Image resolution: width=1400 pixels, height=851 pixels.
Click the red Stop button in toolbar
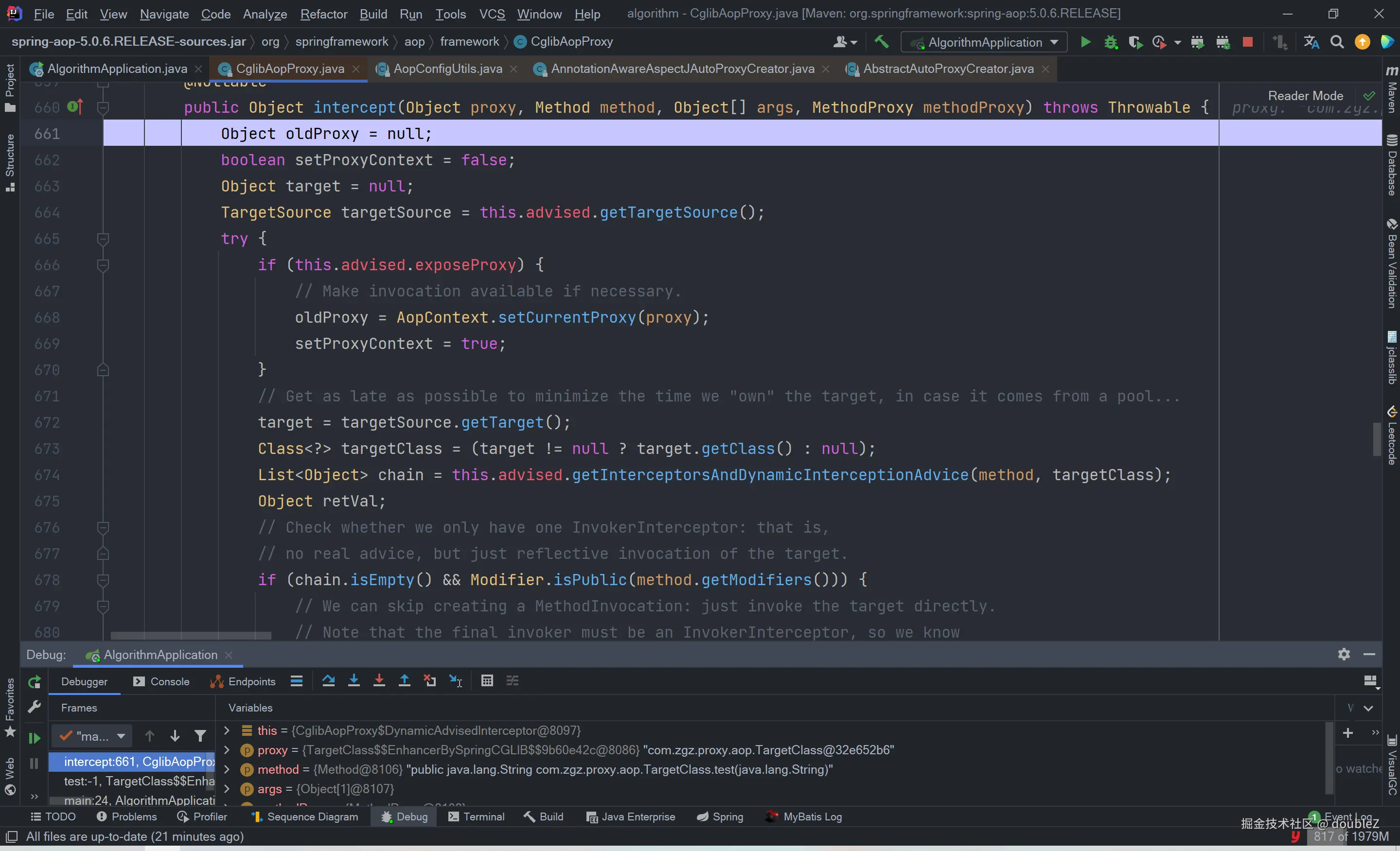1248,42
